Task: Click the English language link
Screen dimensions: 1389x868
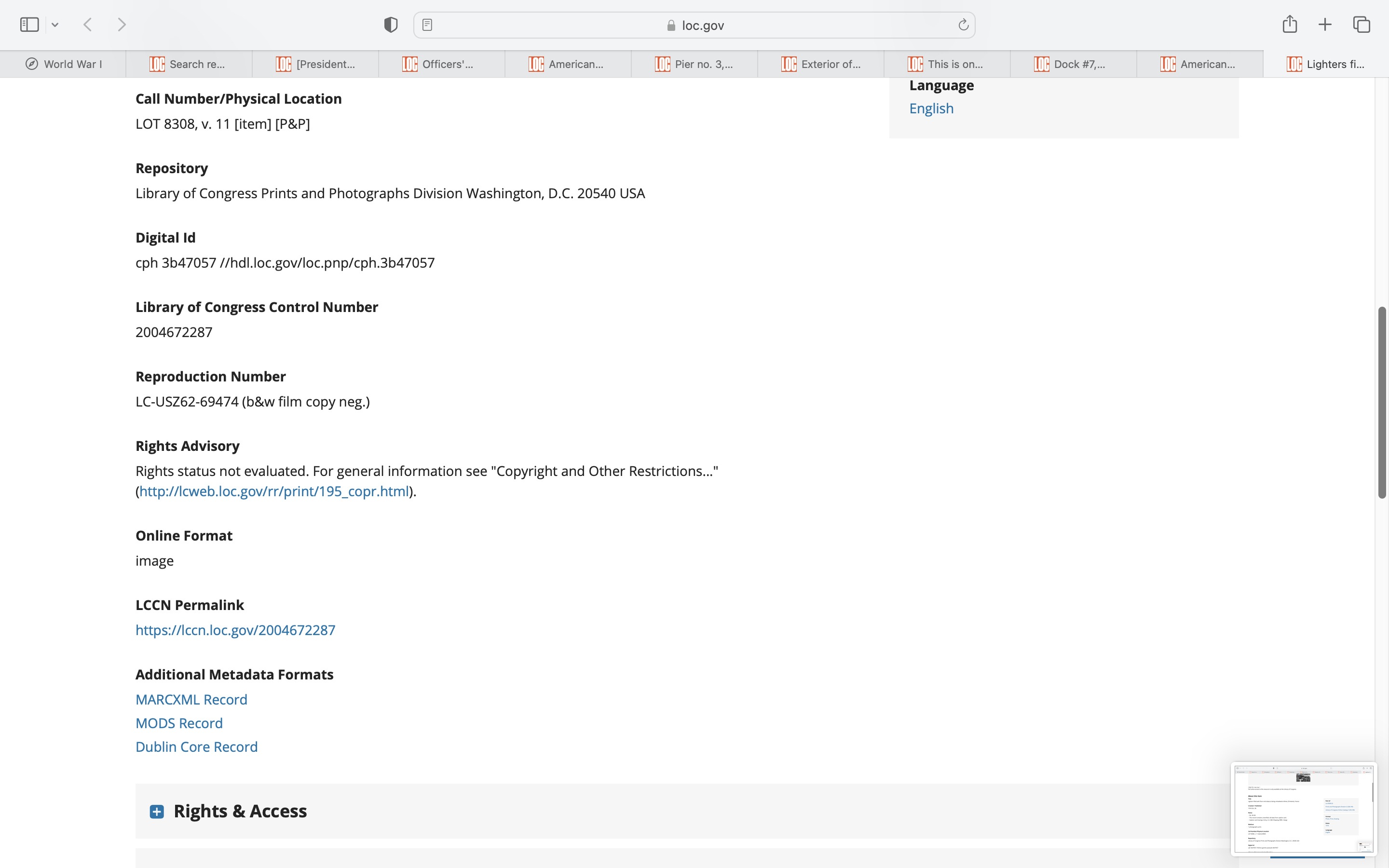Action: [x=931, y=108]
